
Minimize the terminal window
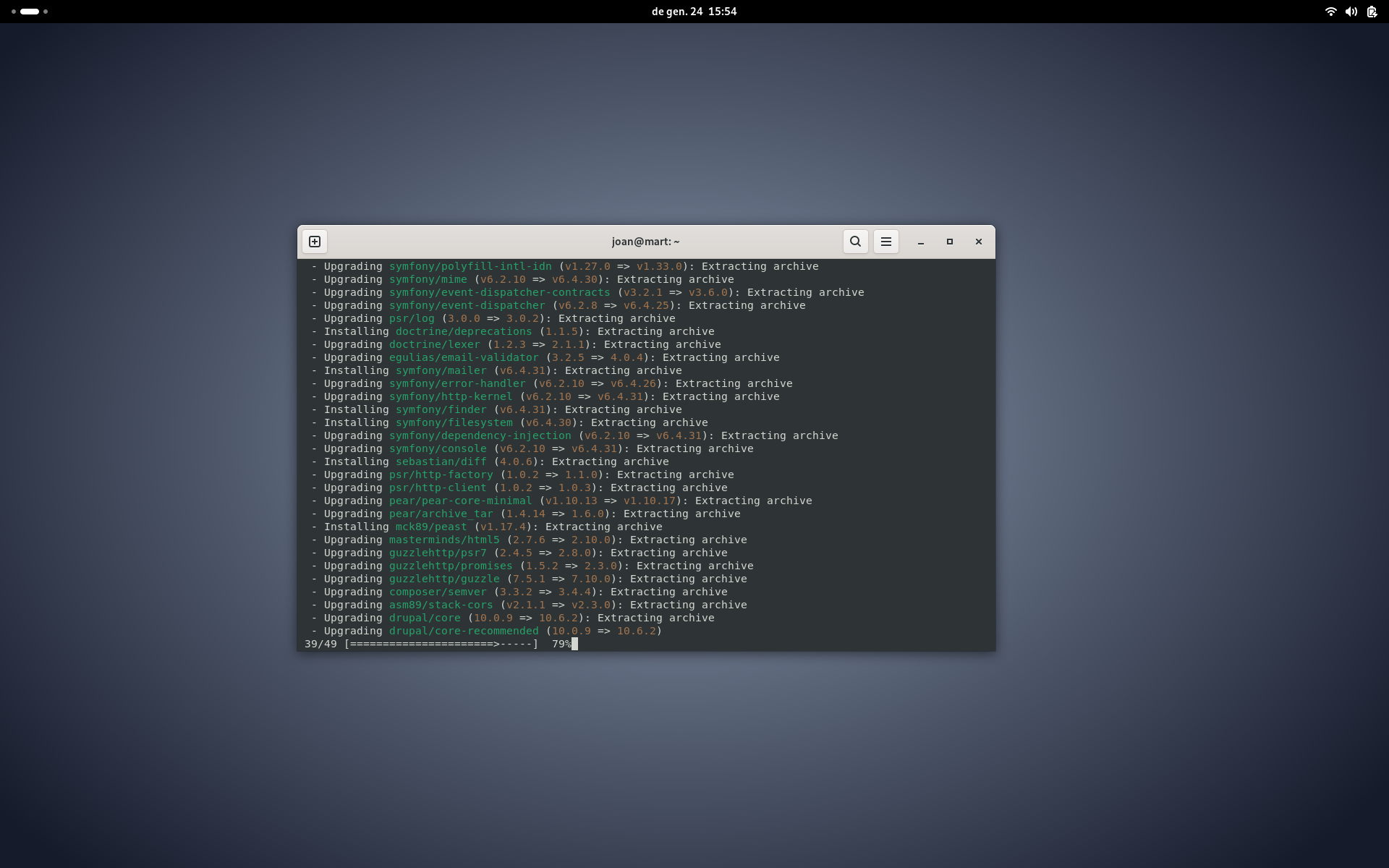[x=920, y=242]
